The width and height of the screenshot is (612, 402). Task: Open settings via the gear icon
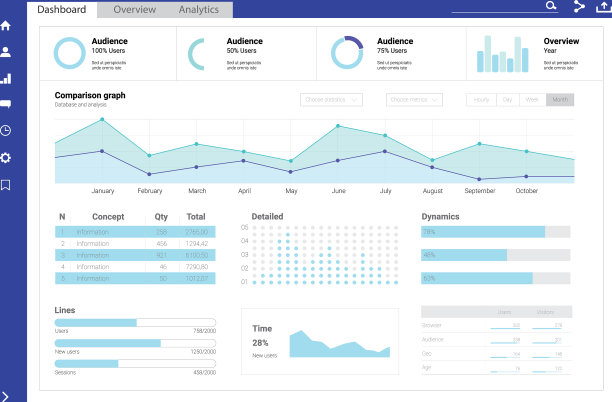click(6, 157)
